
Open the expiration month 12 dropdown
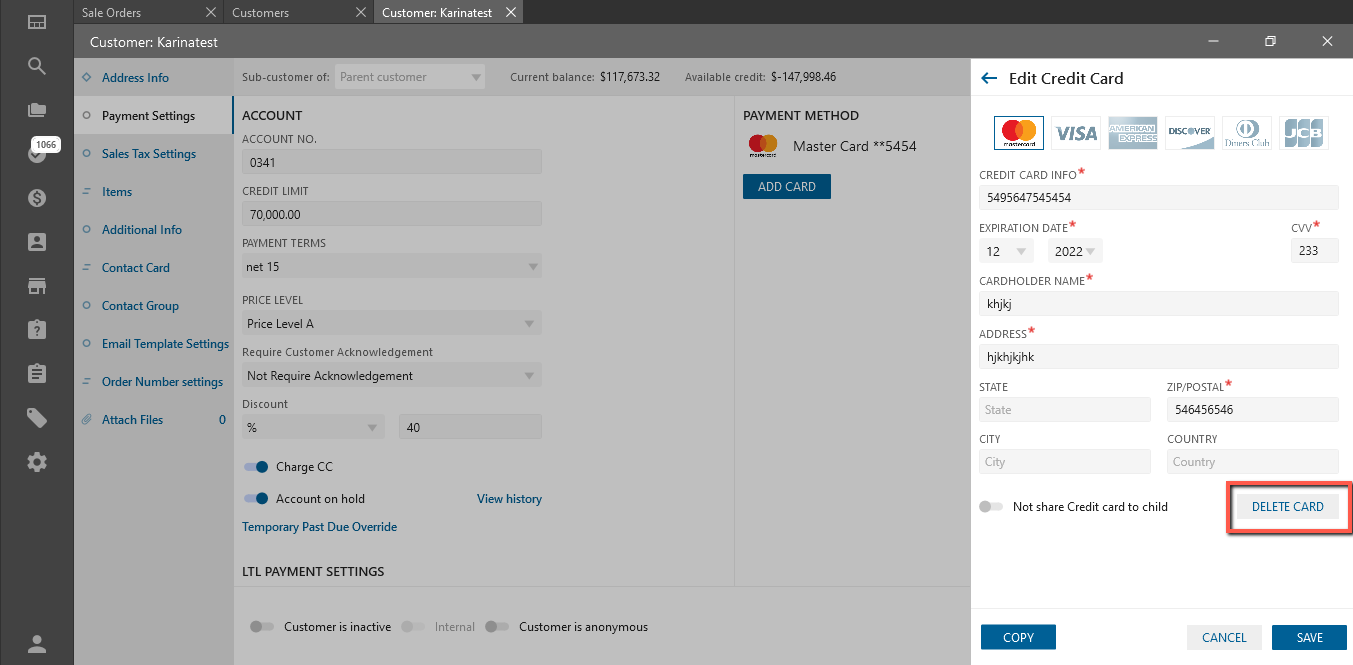1006,251
